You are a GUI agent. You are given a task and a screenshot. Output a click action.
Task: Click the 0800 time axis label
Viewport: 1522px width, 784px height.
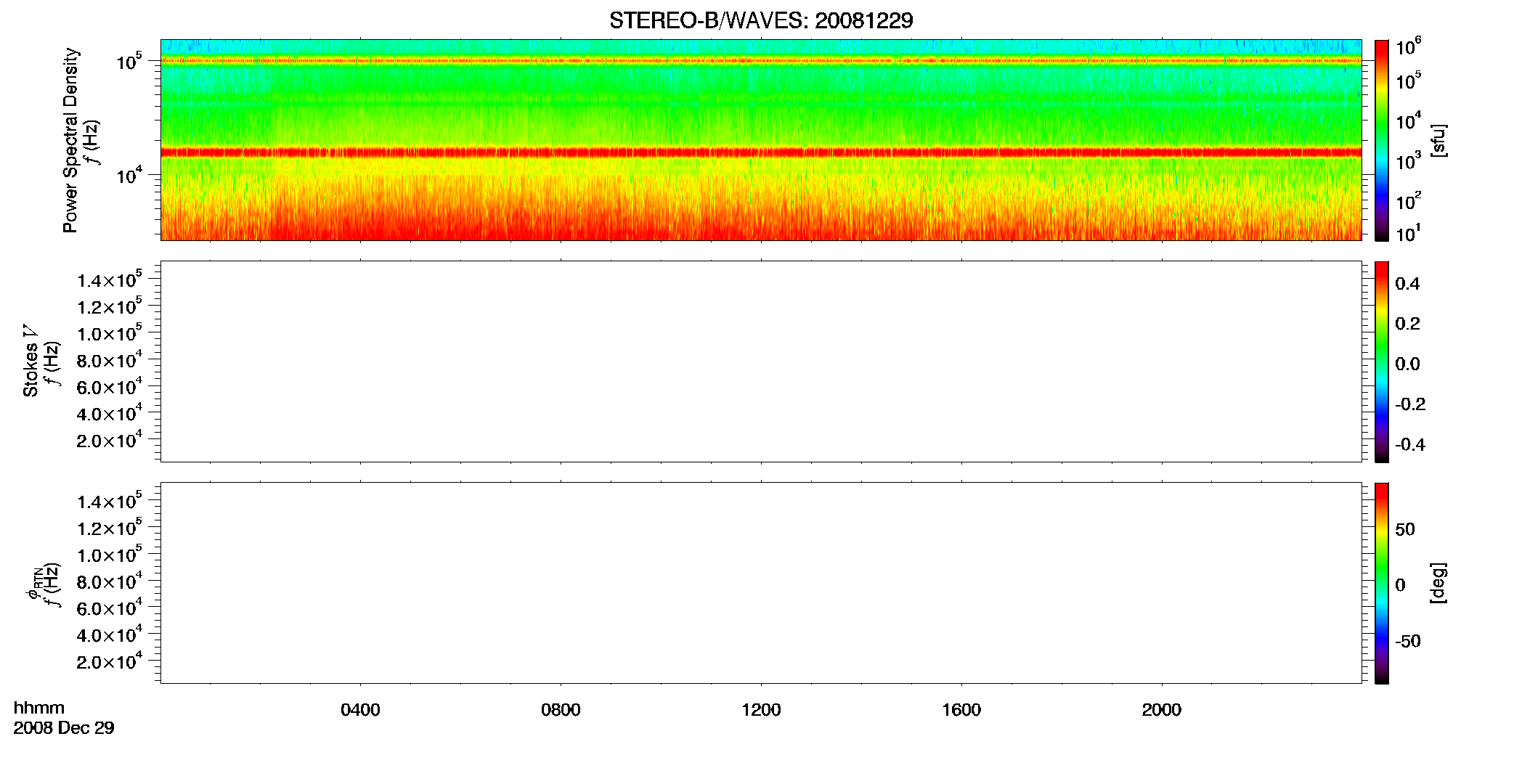click(x=561, y=710)
